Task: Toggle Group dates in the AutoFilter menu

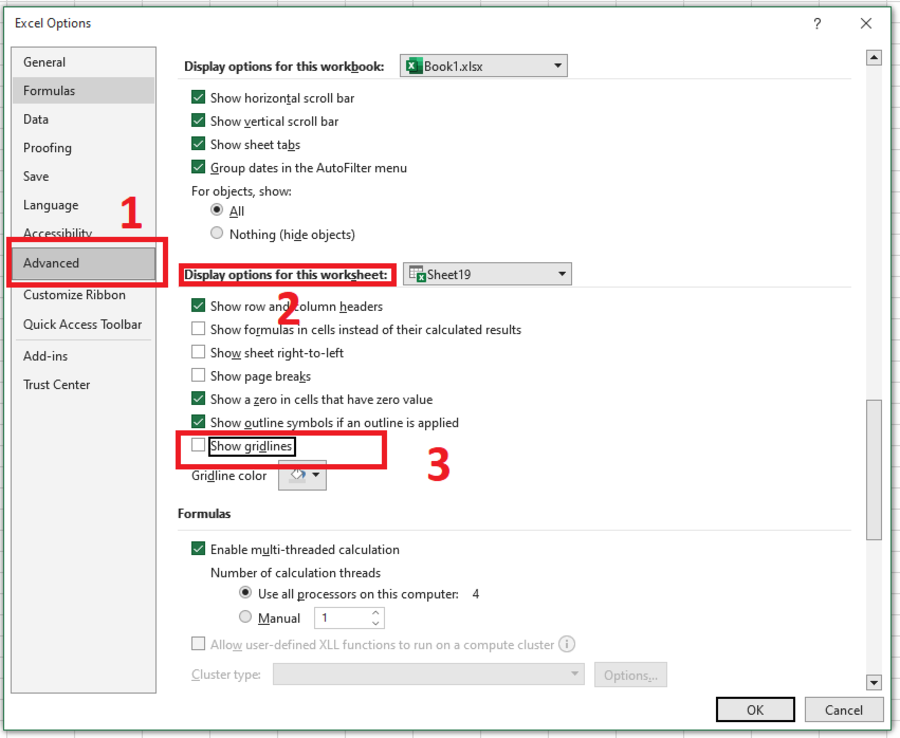Action: pyautogui.click(x=198, y=168)
